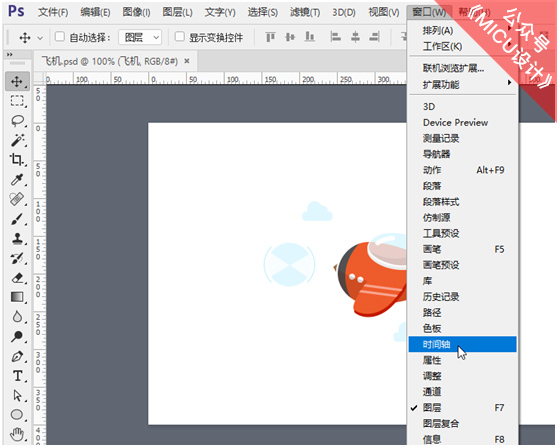Screen dimensions: 557x447
Task: Select the Move tool in the toolbox
Action: (17, 81)
